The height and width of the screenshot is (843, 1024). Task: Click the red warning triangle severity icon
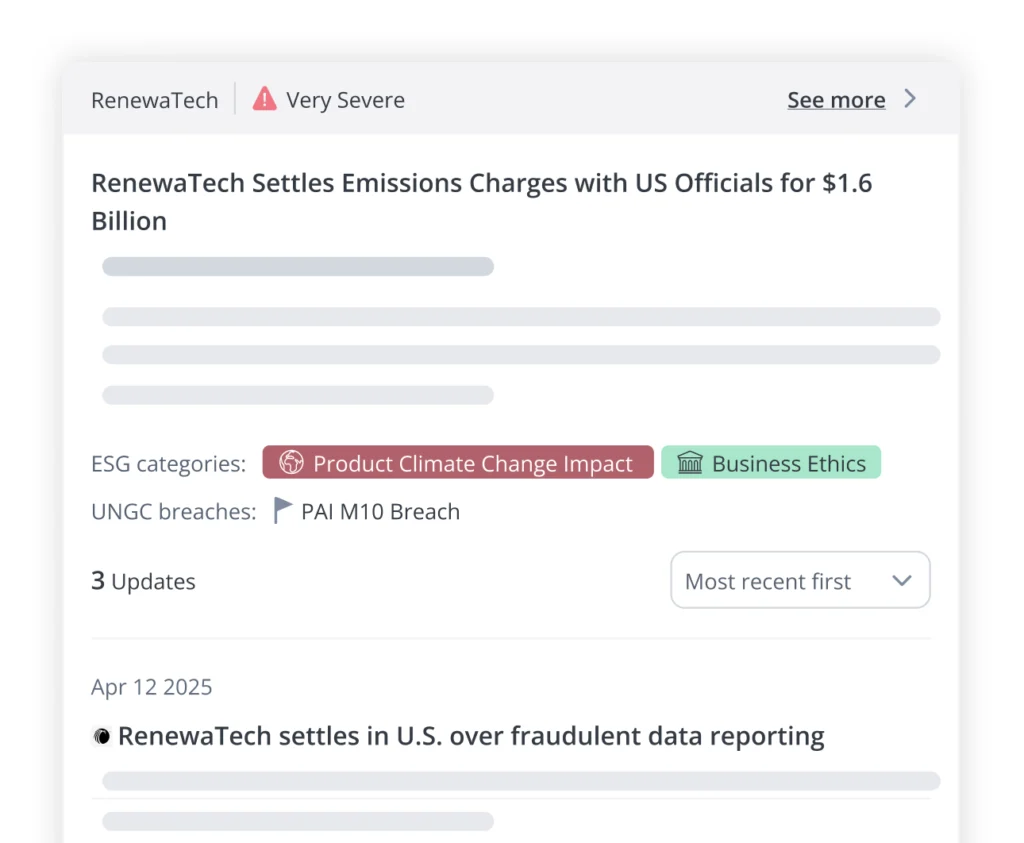264,99
